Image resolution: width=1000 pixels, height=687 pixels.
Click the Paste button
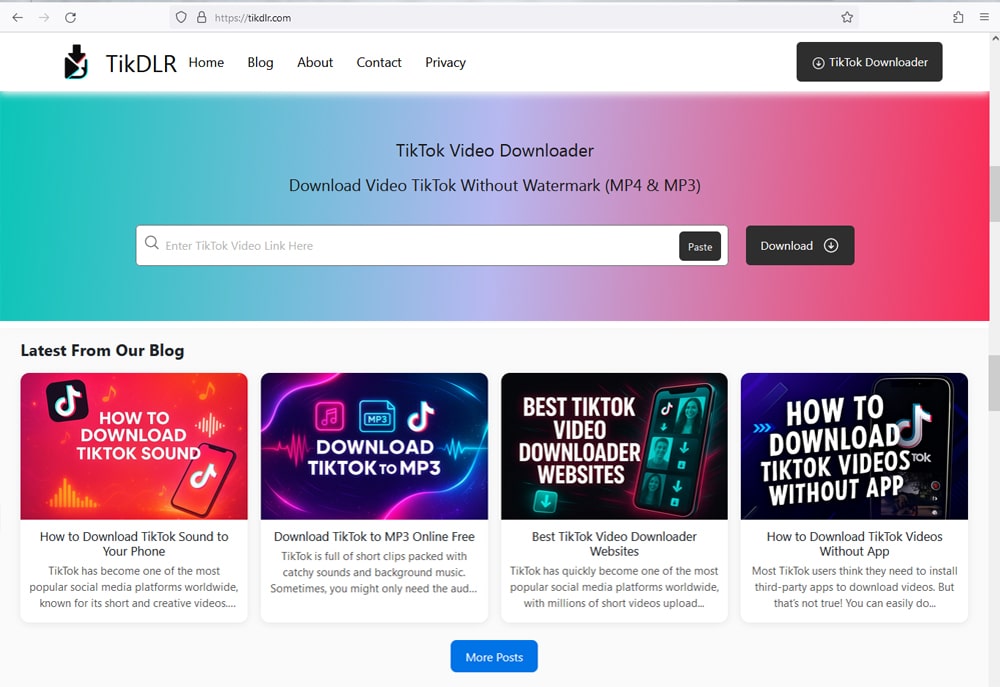tap(700, 246)
